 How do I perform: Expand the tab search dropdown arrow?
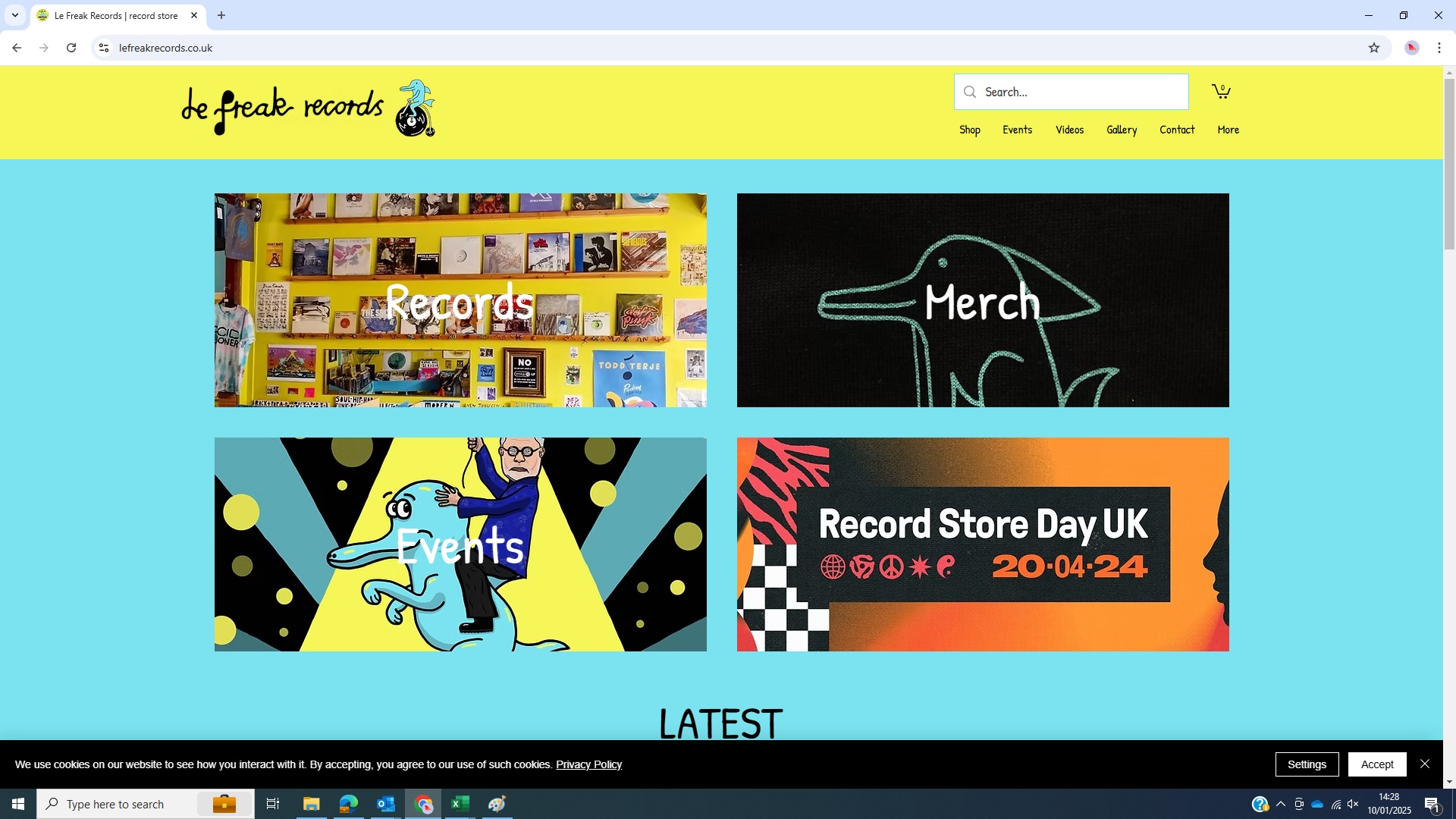[x=14, y=15]
